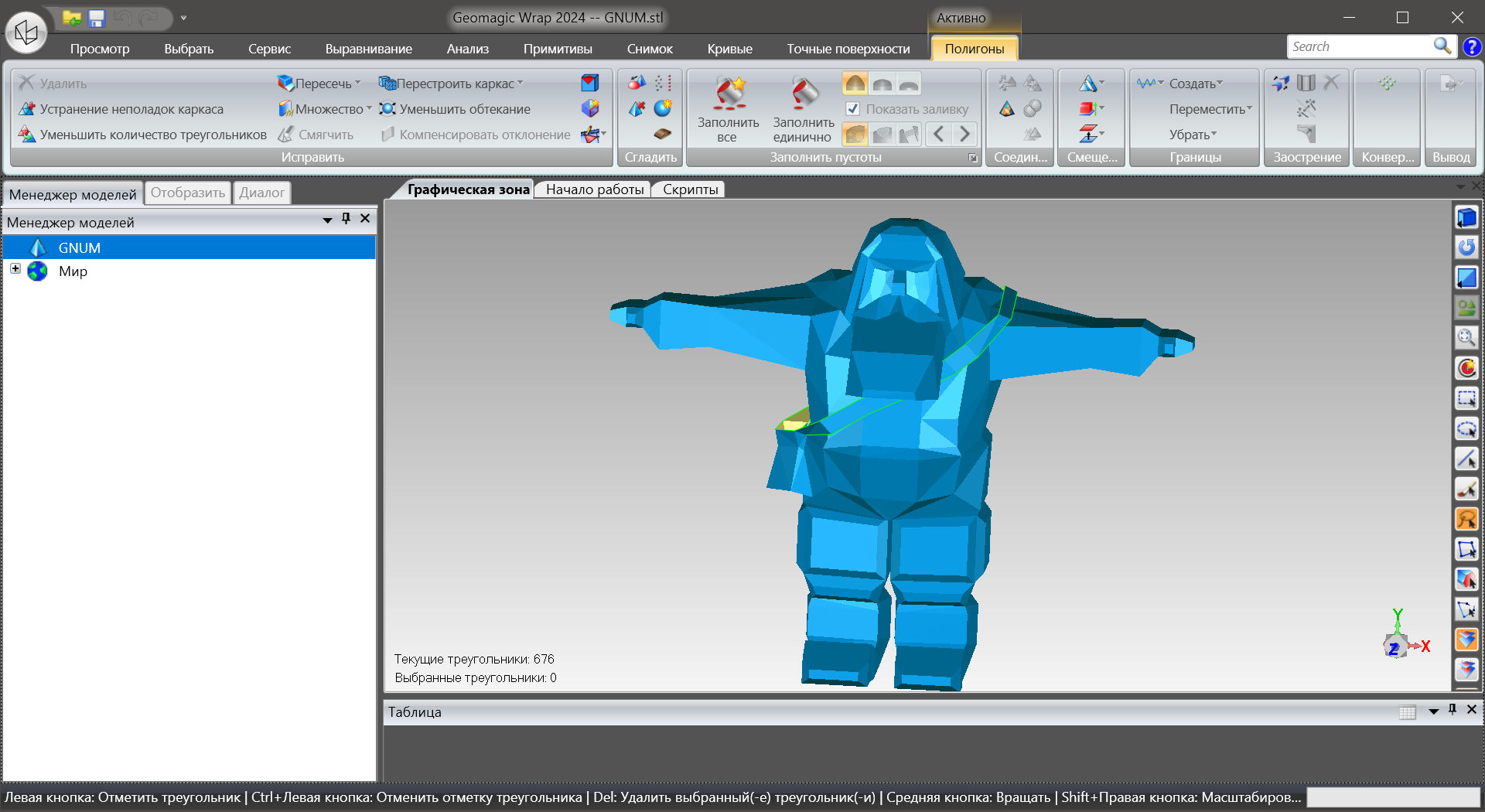Switch to the Dialog 'Диалог' panel tab

point(262,193)
